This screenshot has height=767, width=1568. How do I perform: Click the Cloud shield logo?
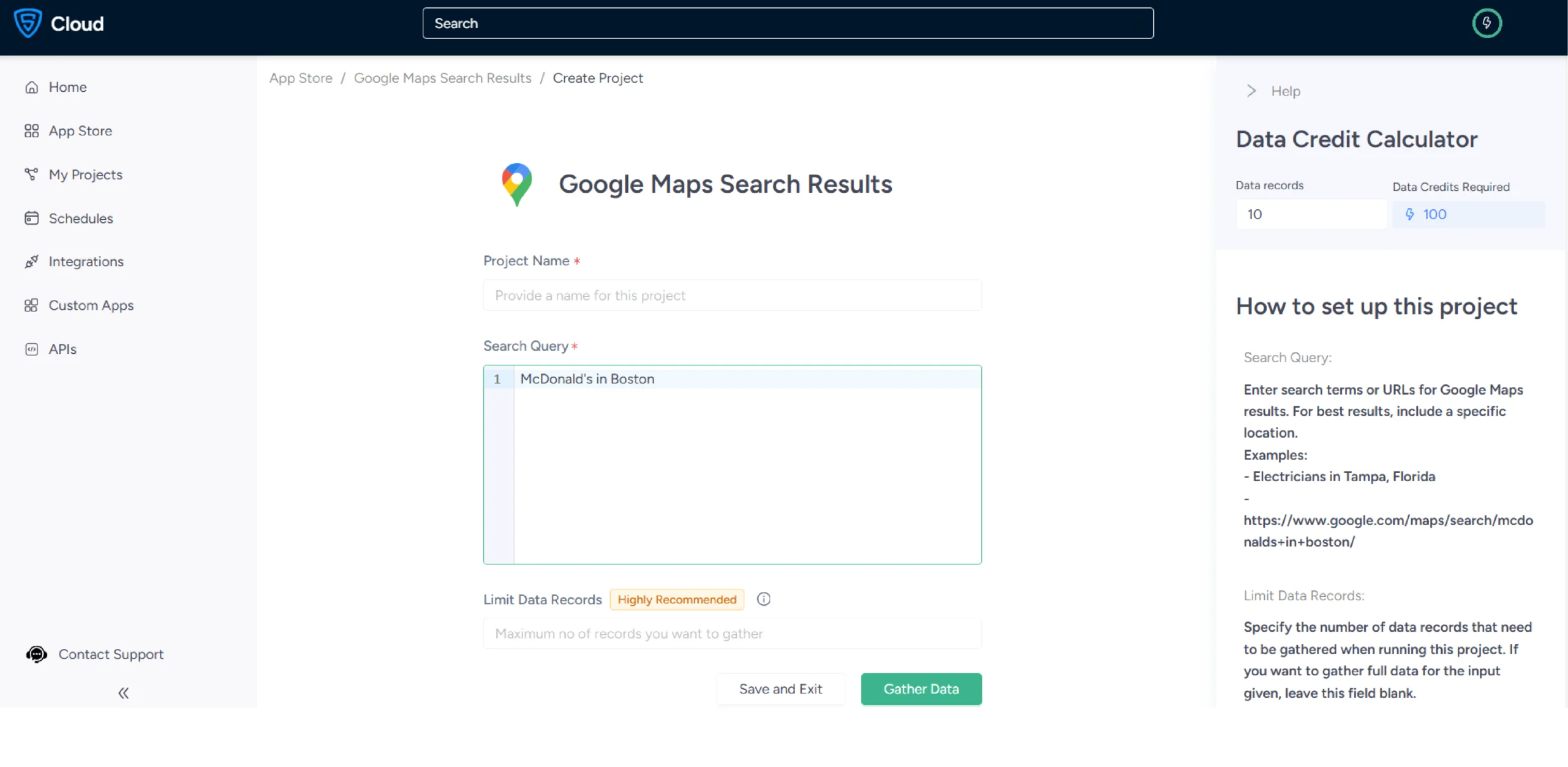(28, 23)
